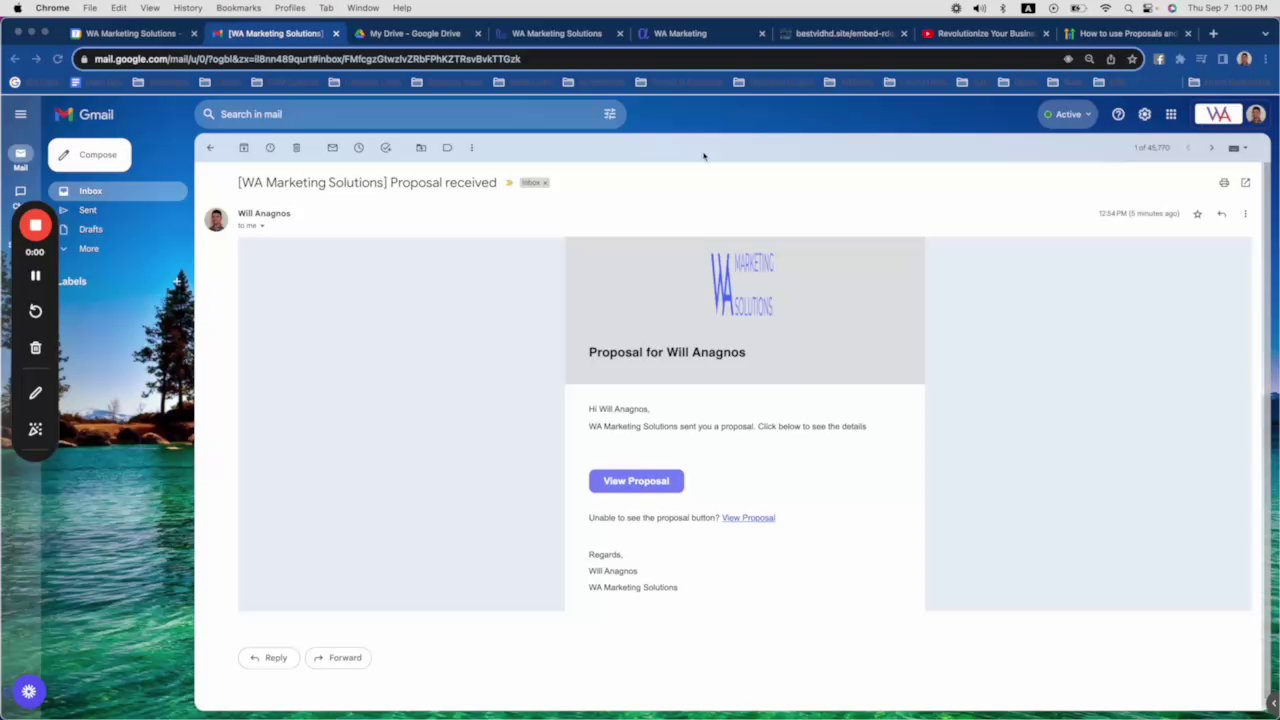This screenshot has height=720, width=1280.
Task: Focus the Search in mail field
Action: tap(410, 114)
